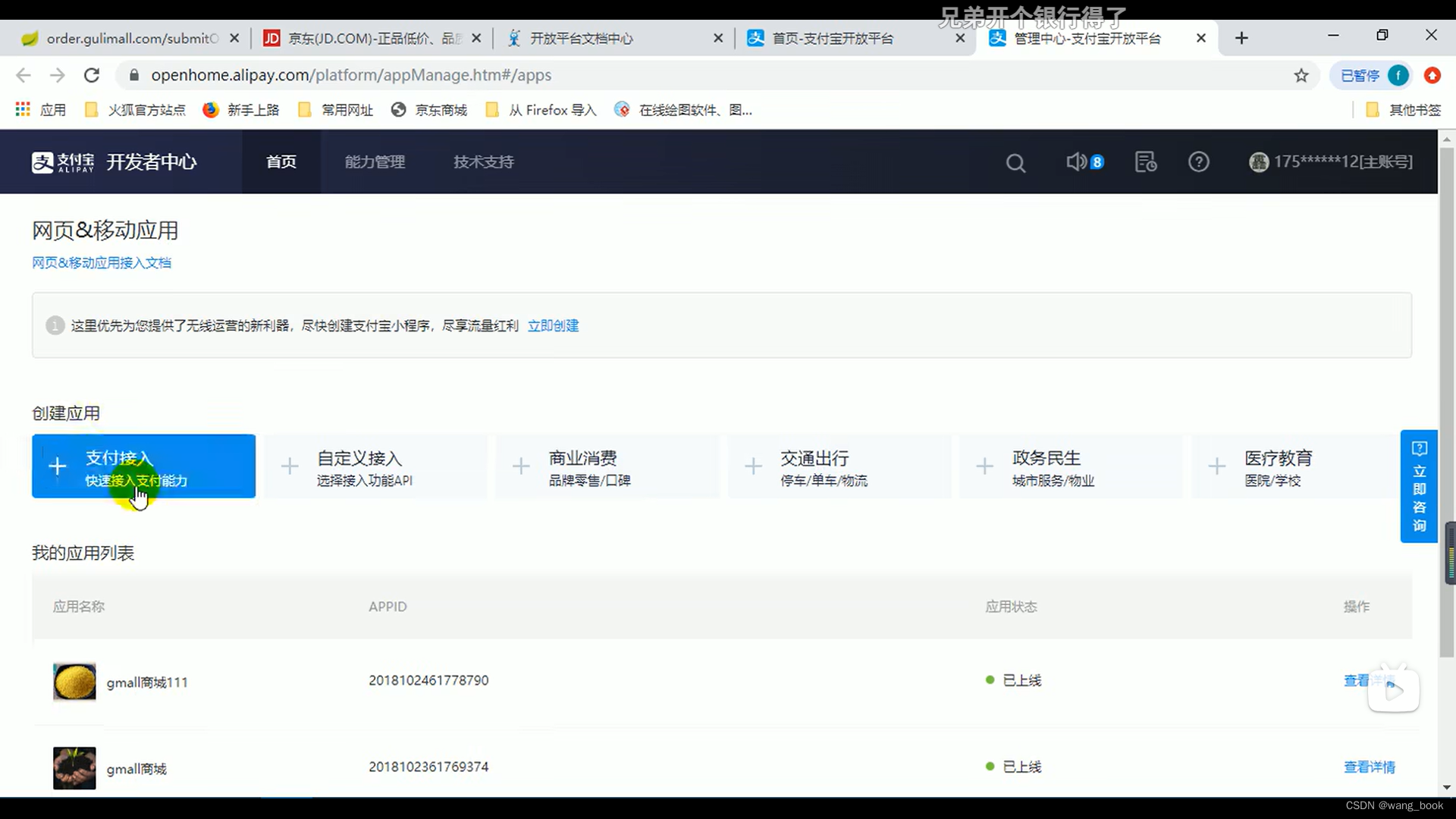The width and height of the screenshot is (1456, 819).
Task: Create app with 自定义接入 card
Action: pyautogui.click(x=375, y=466)
